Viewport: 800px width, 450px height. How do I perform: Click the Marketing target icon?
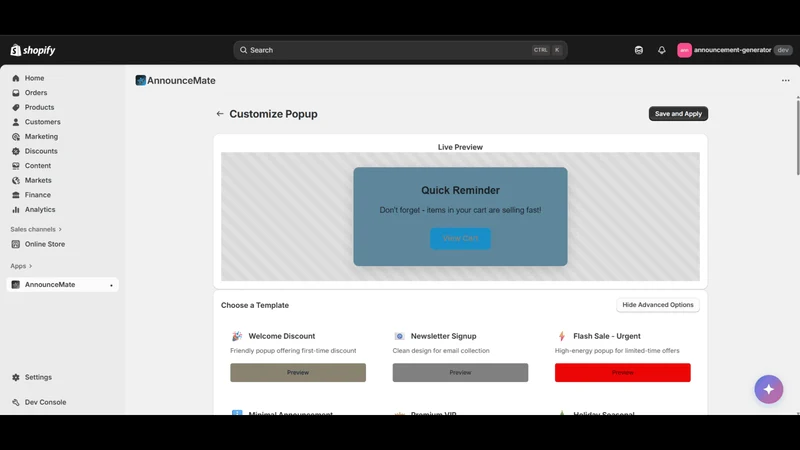[x=16, y=137]
